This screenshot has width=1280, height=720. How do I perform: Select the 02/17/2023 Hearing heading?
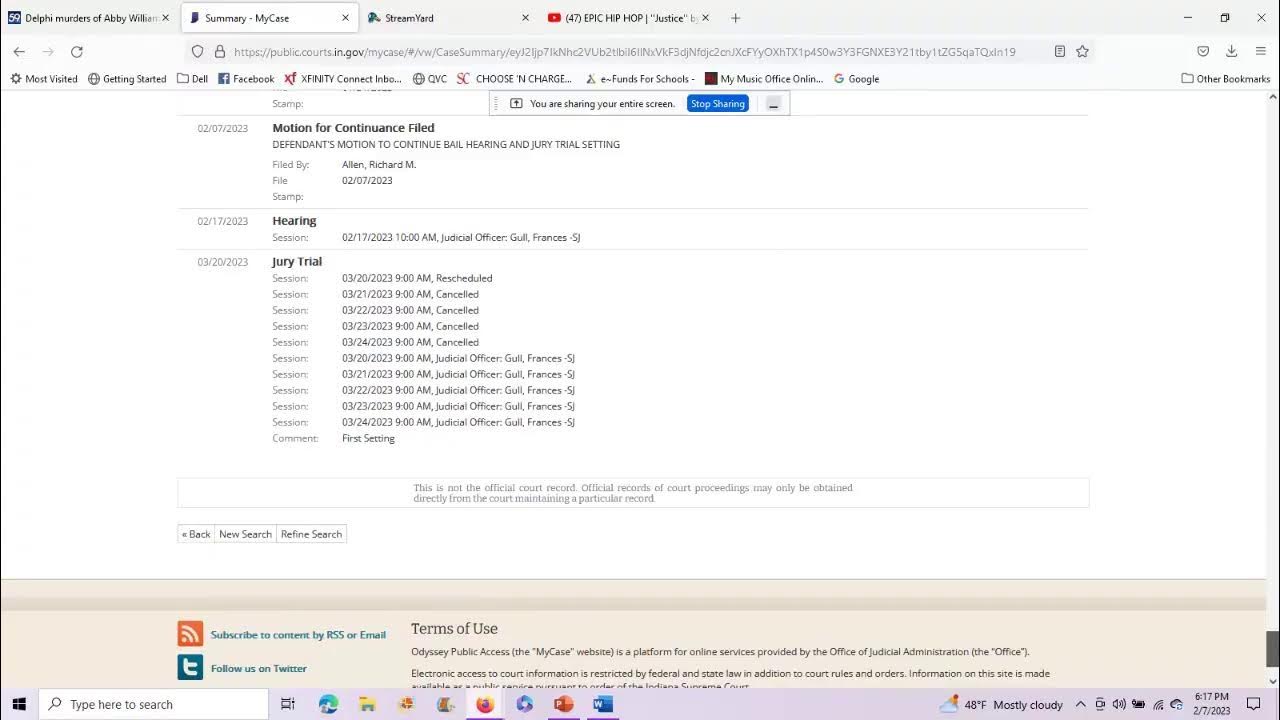(294, 221)
